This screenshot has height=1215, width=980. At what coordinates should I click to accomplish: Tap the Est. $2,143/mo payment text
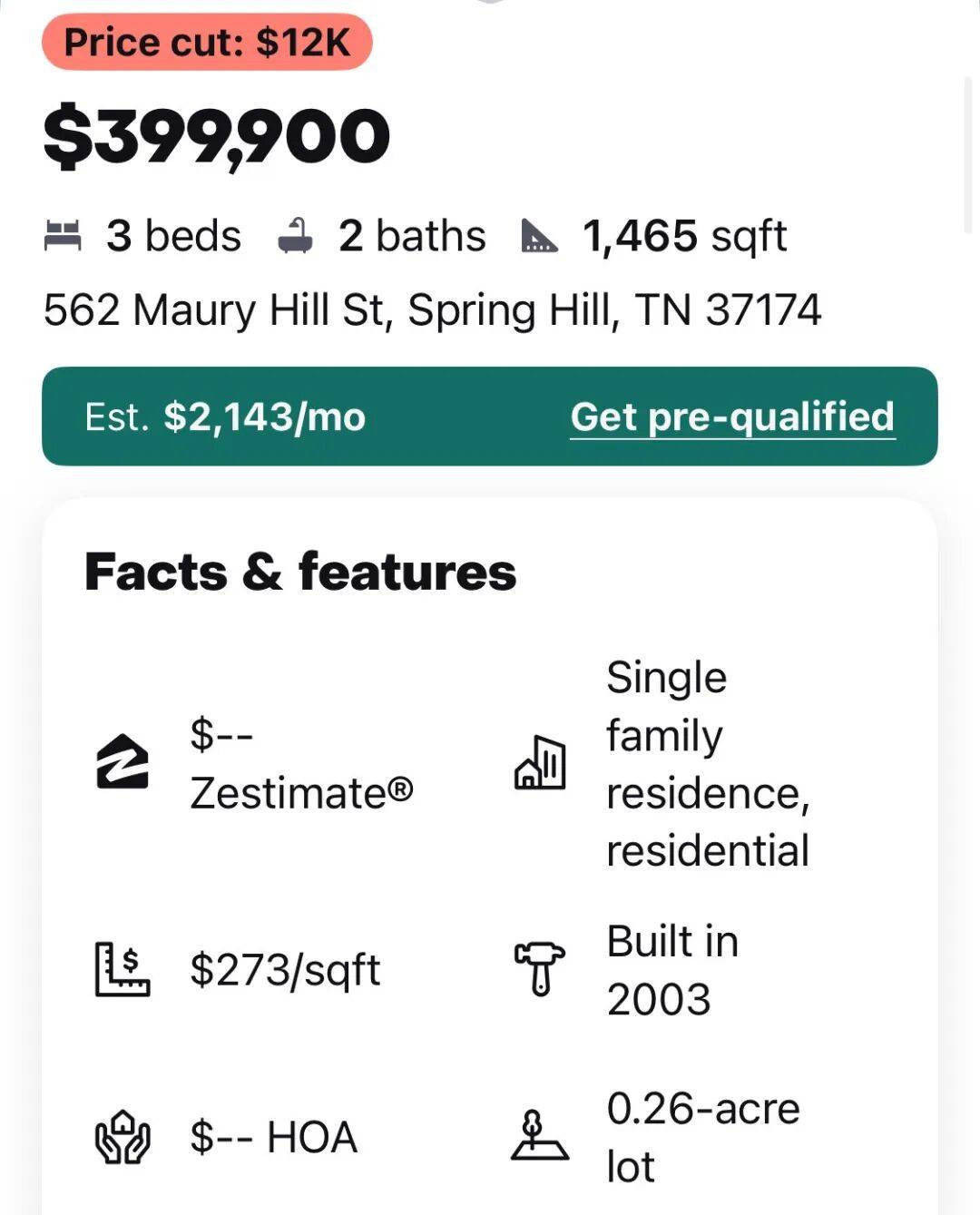pyautogui.click(x=225, y=417)
